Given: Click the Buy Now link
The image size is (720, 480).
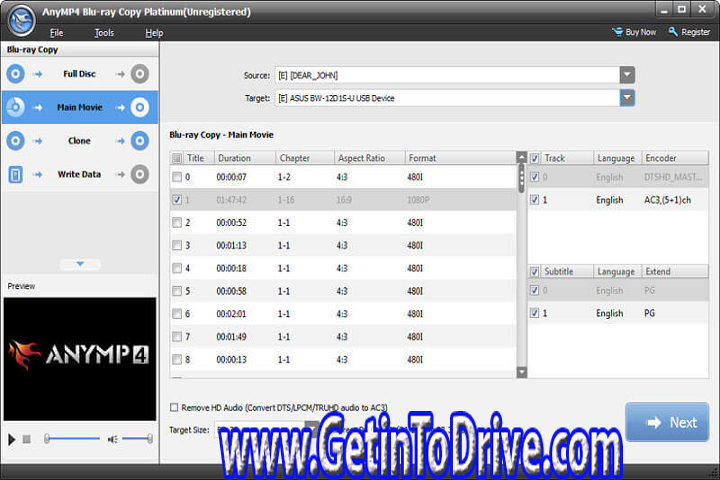Looking at the screenshot, I should click(x=641, y=32).
